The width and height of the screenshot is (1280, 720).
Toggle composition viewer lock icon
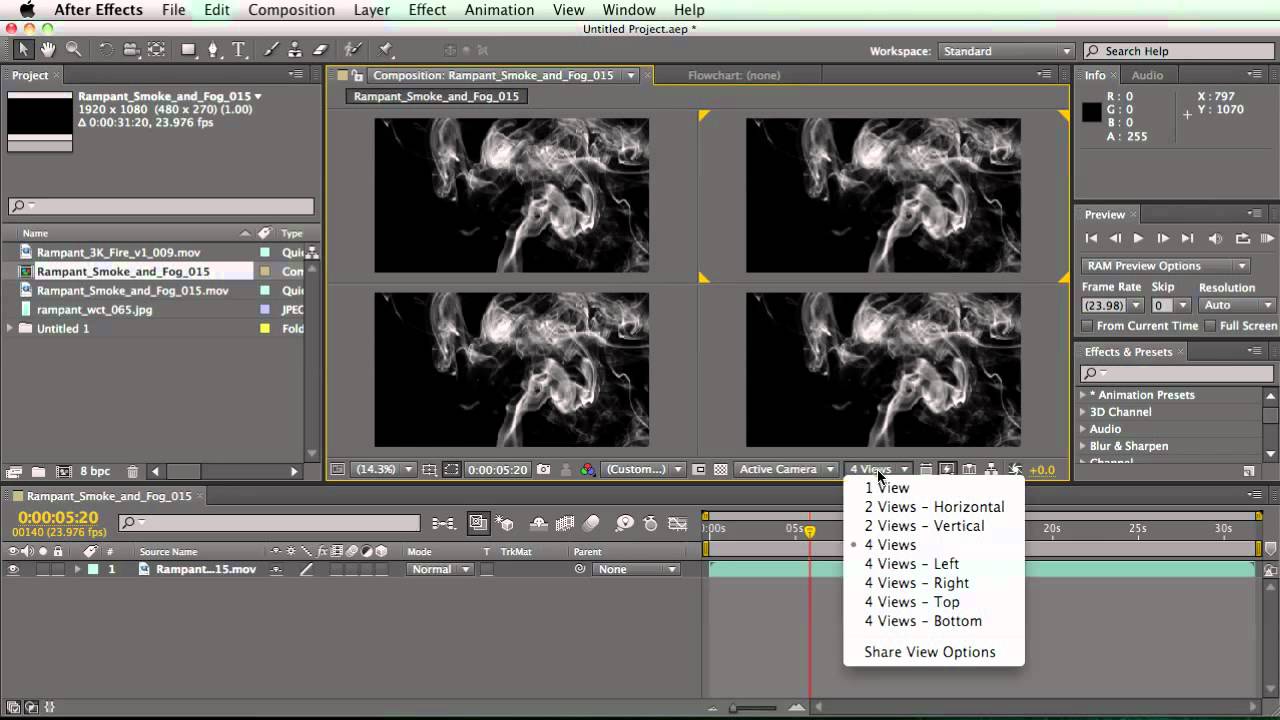(357, 75)
